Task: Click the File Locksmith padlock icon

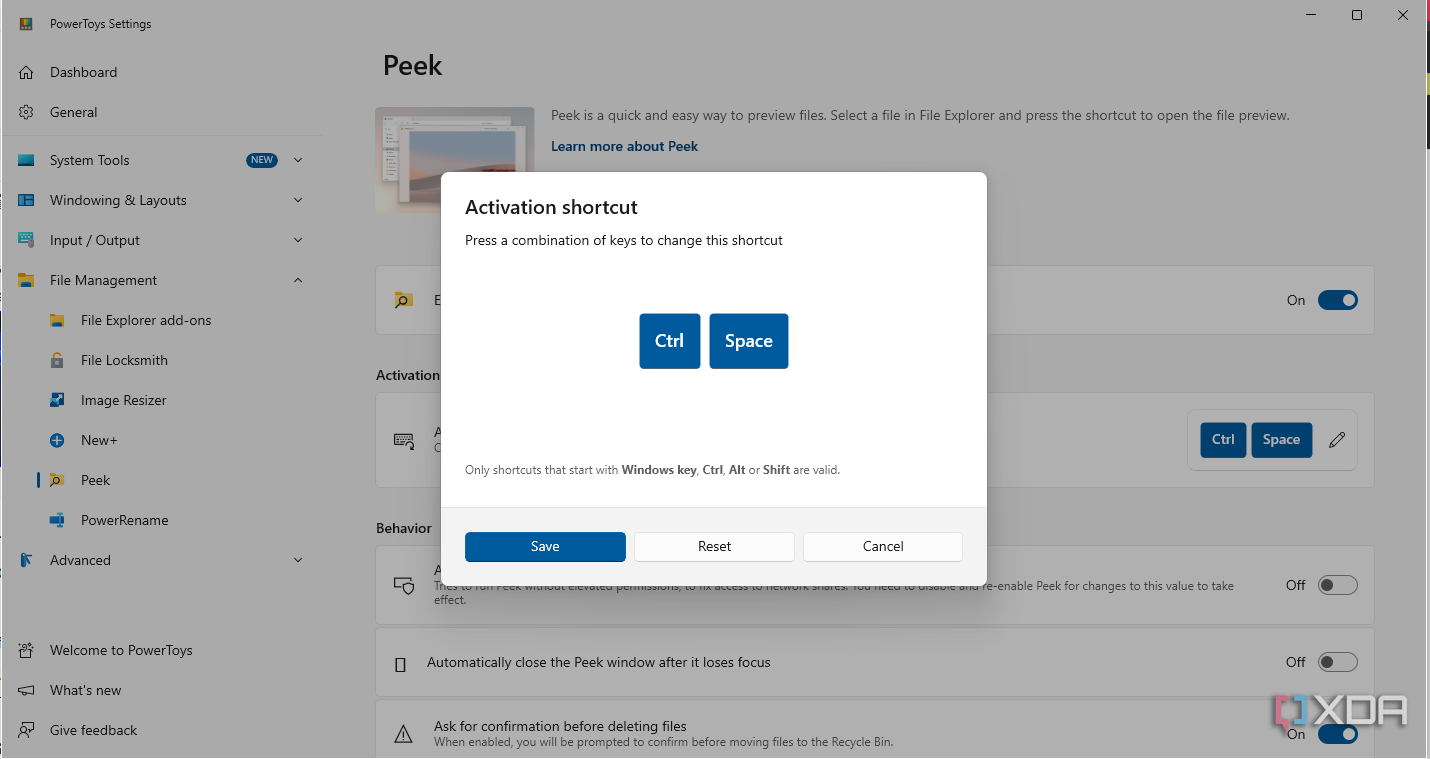Action: tap(58, 360)
